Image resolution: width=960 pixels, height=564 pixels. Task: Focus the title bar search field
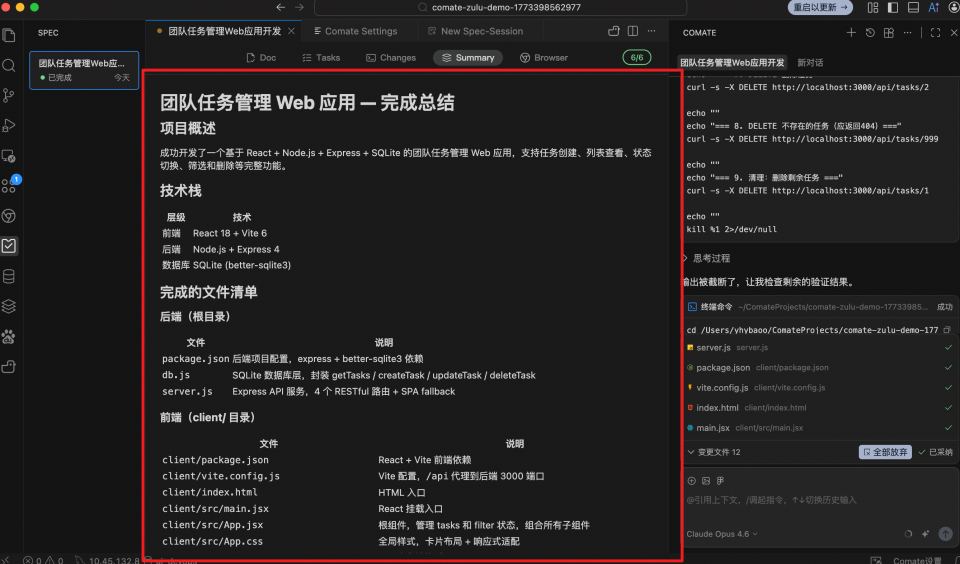(500, 7)
